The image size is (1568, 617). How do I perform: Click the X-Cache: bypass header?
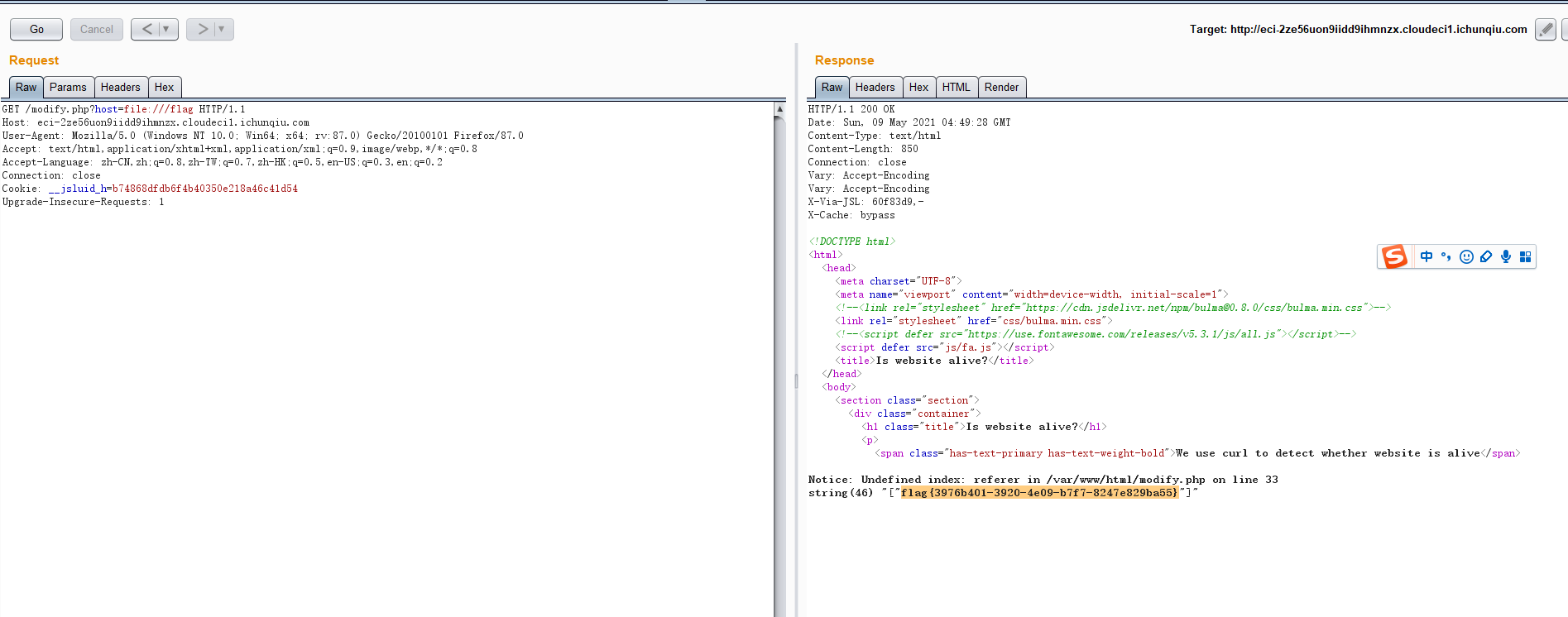pyautogui.click(x=851, y=215)
